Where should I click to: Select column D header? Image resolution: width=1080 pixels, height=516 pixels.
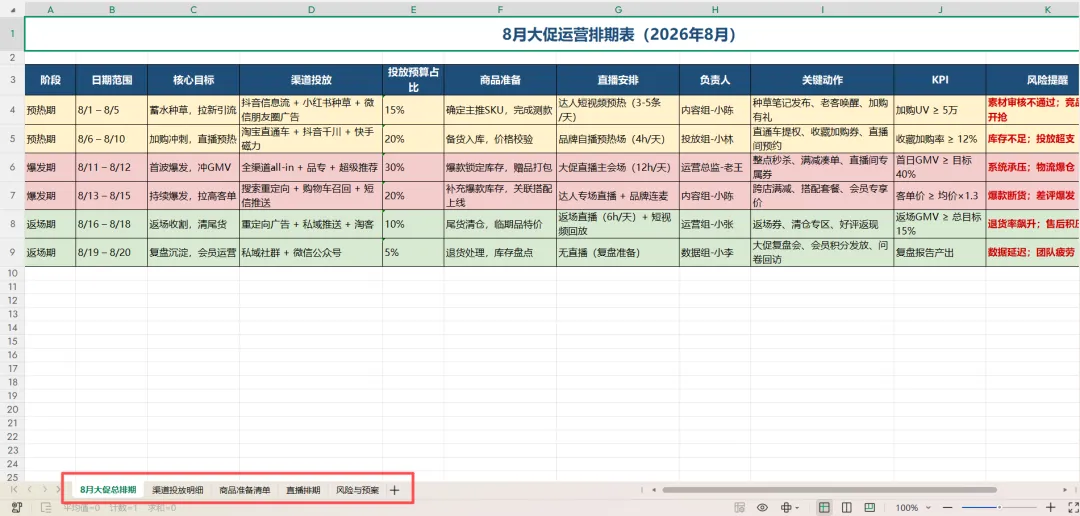pos(311,10)
